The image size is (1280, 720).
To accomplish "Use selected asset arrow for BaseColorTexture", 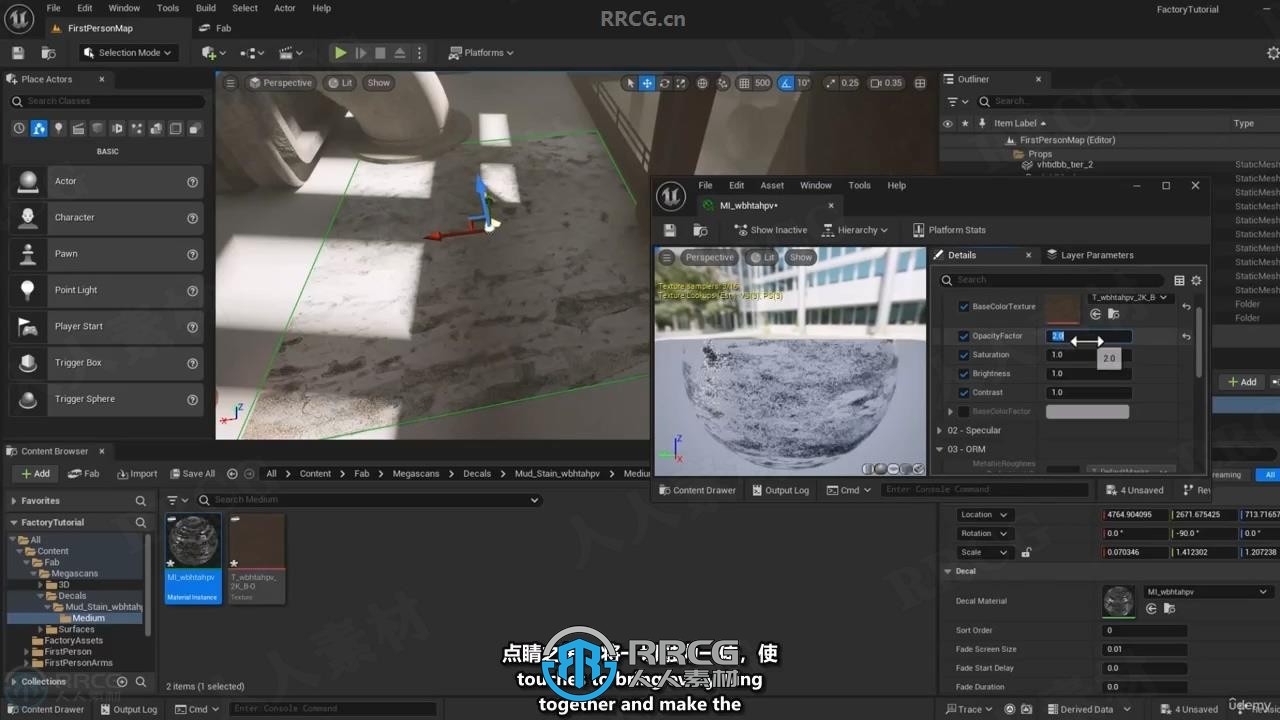I will tap(1095, 314).
